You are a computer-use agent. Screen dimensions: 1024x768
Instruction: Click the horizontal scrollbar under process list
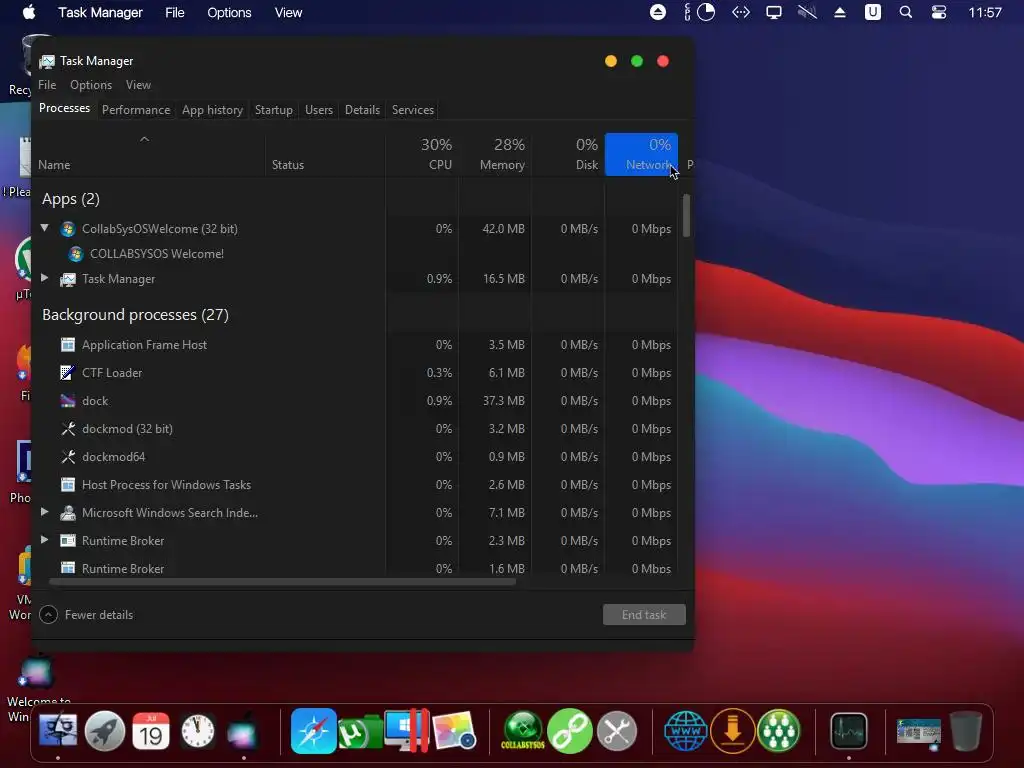(282, 581)
